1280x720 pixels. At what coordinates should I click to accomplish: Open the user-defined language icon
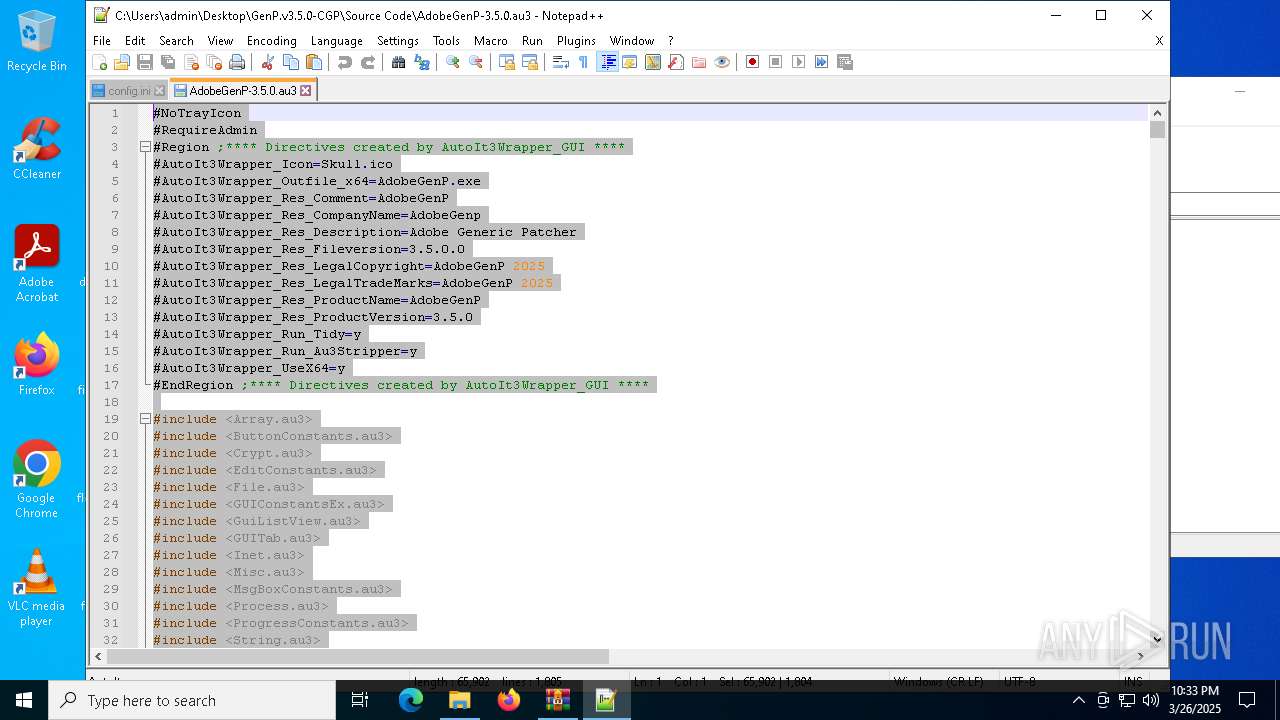pos(630,62)
